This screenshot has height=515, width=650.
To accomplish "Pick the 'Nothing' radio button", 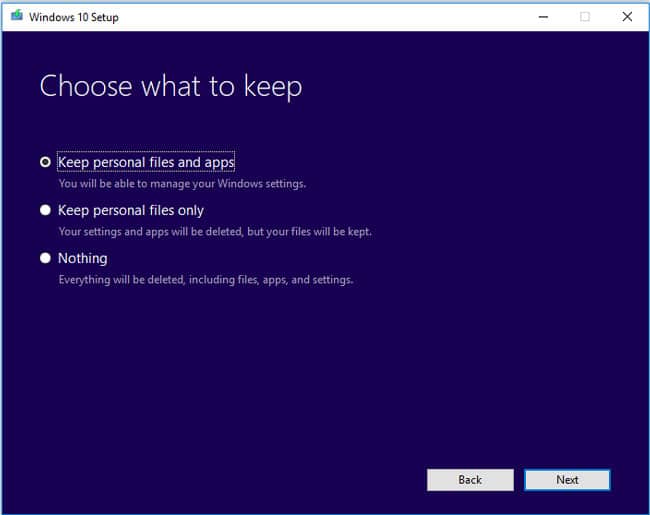I will [45, 258].
